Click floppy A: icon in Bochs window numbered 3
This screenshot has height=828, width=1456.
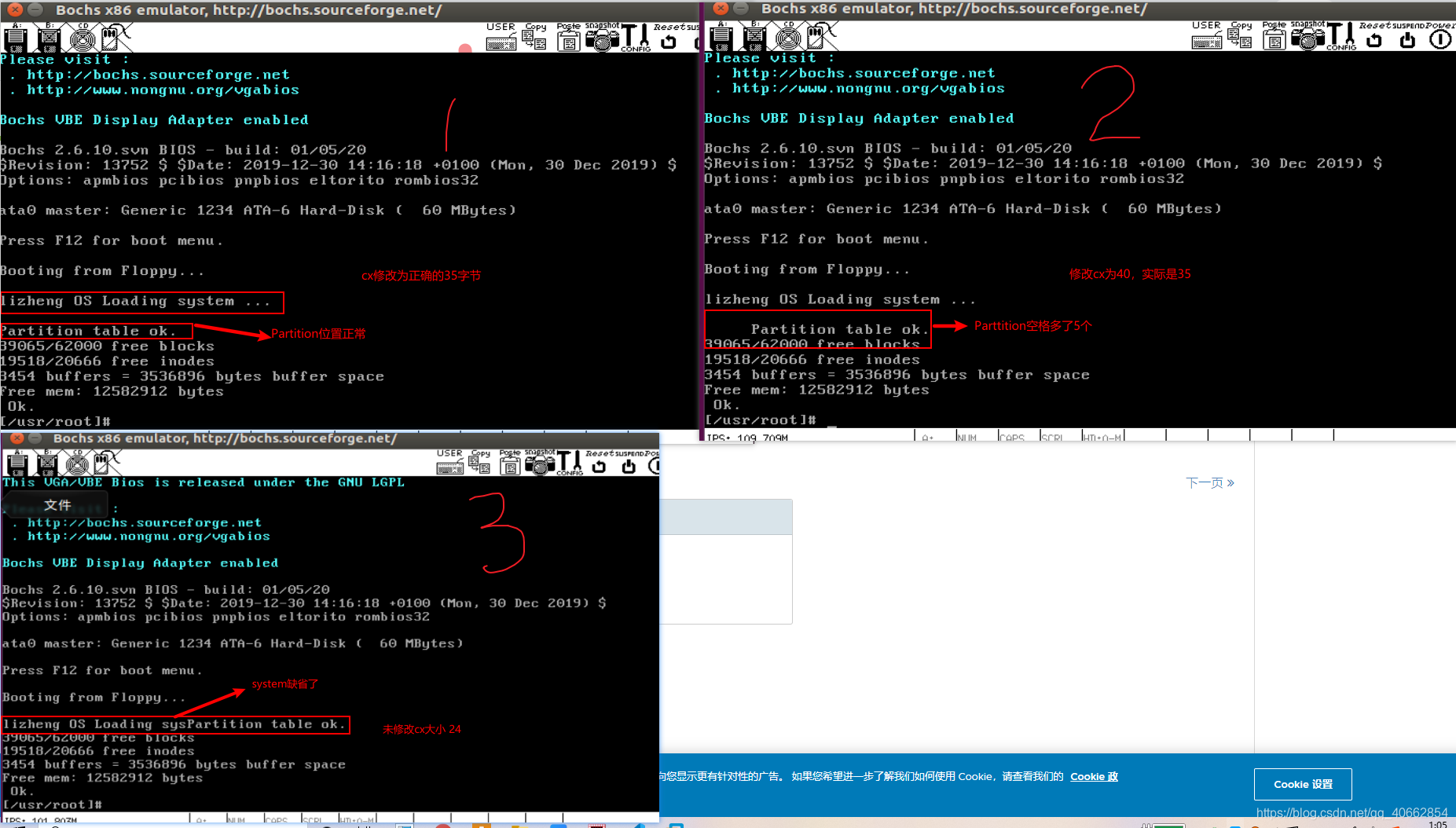tap(17, 464)
